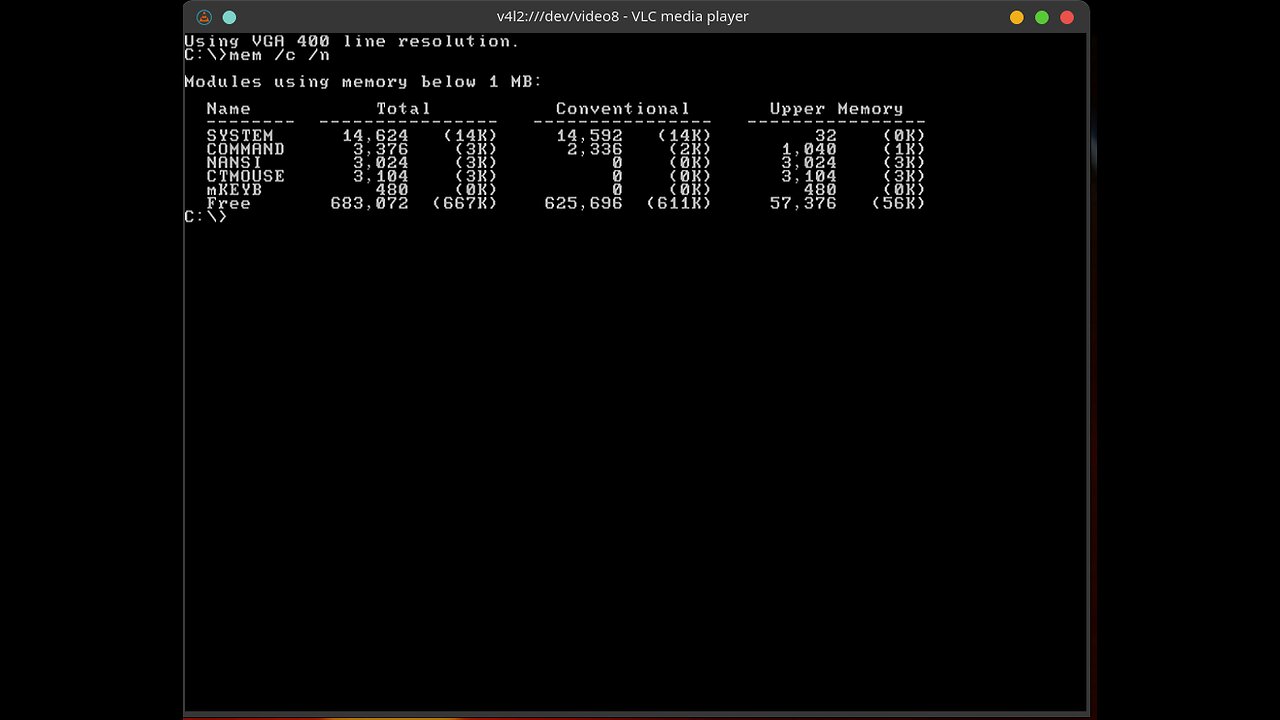Click the 'Free' row label
The height and width of the screenshot is (720, 1280).
(229, 203)
